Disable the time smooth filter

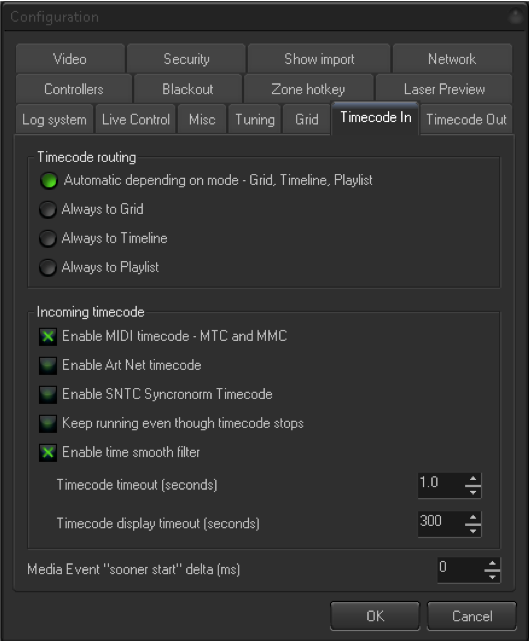click(48, 453)
